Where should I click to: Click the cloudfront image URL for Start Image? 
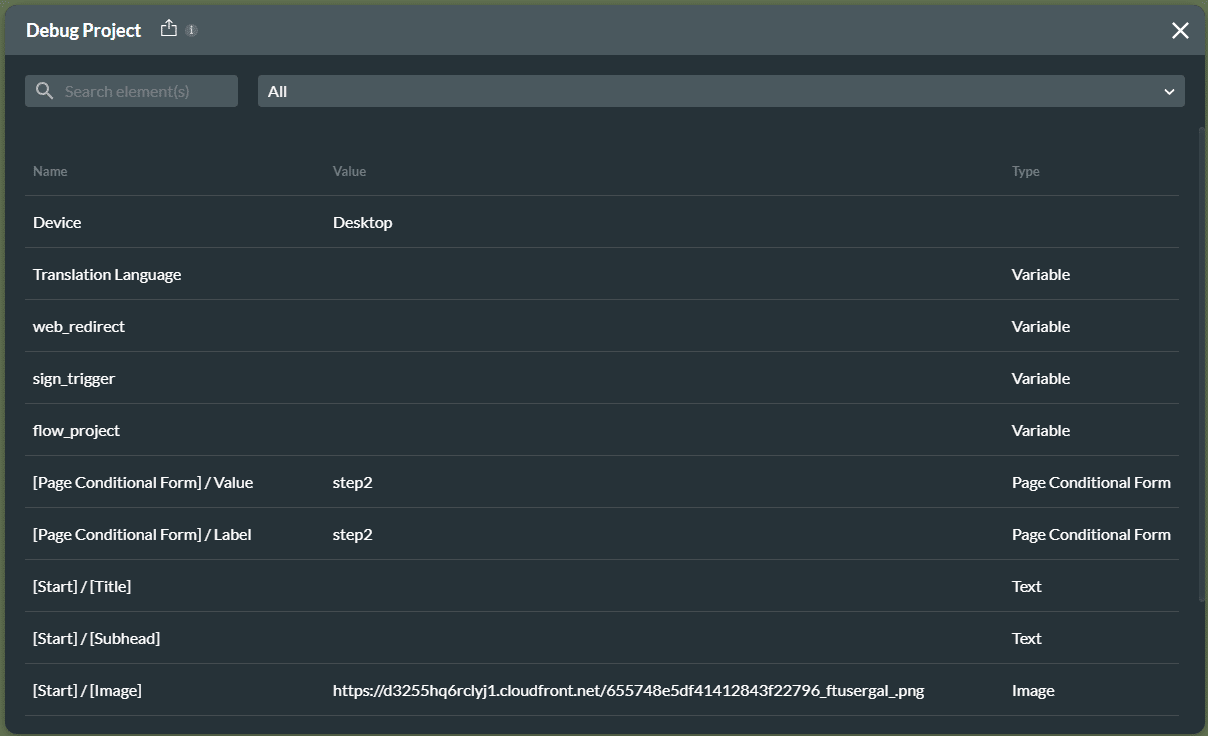click(x=628, y=690)
